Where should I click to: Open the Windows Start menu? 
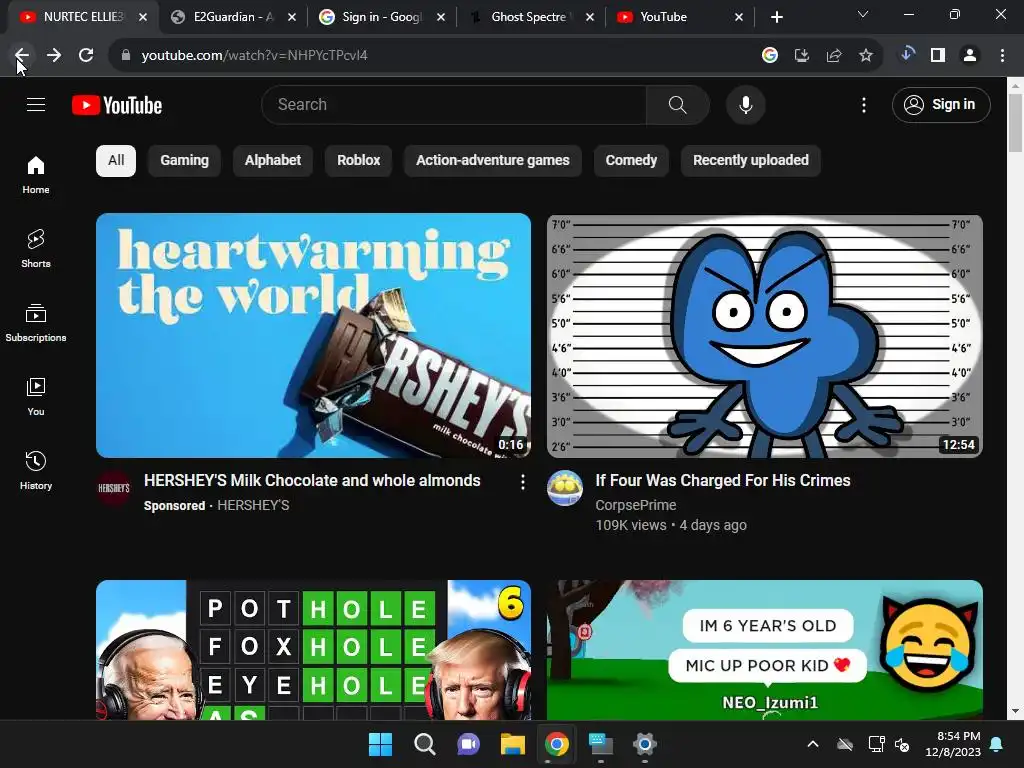point(380,744)
